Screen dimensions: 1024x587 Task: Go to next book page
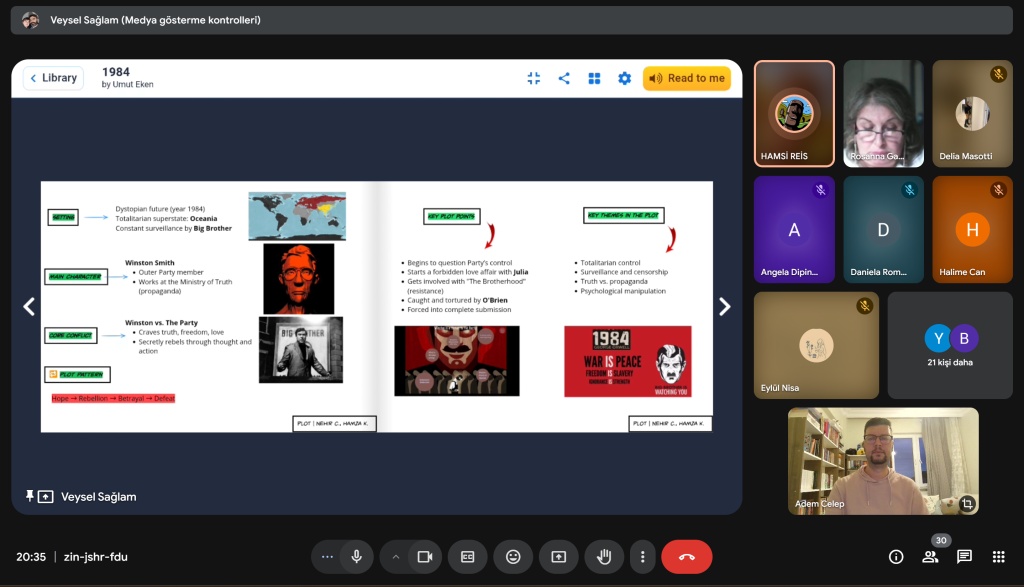pos(724,306)
